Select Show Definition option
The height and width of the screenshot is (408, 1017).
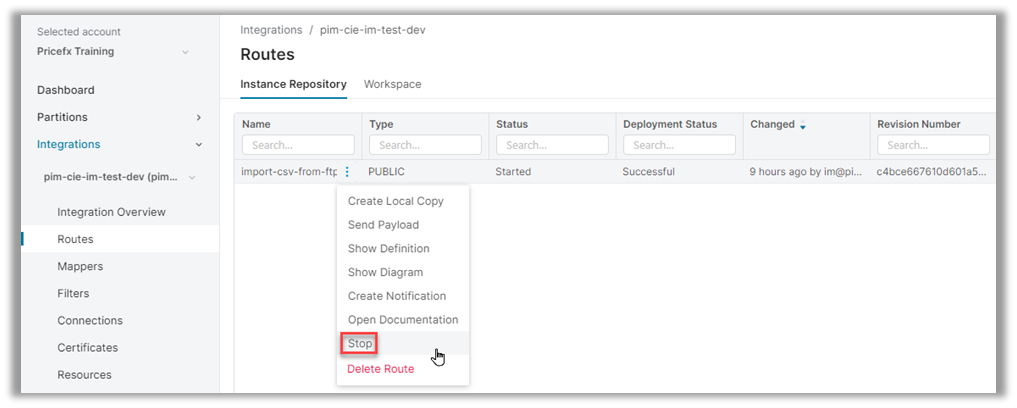pos(388,249)
